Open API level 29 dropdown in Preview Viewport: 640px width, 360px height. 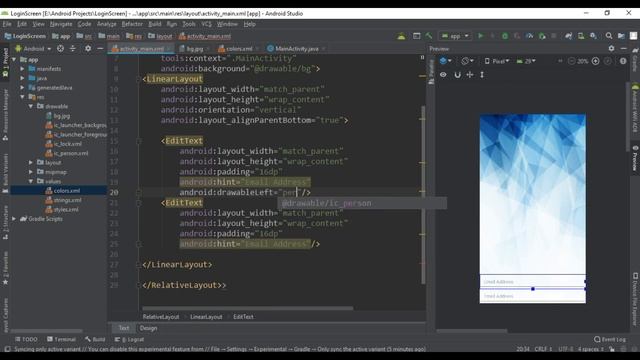tap(526, 61)
